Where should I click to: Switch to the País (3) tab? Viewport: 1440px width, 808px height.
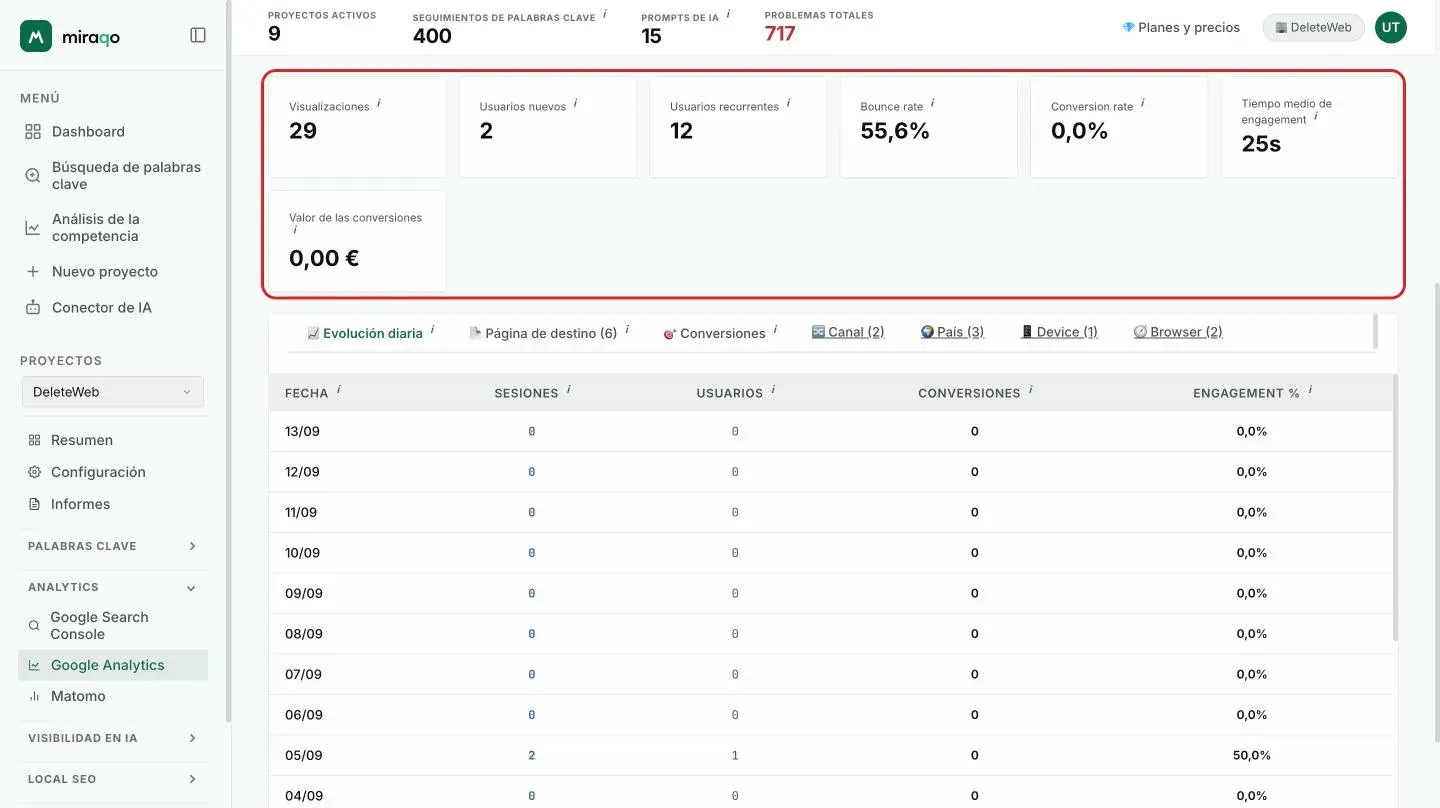[952, 332]
